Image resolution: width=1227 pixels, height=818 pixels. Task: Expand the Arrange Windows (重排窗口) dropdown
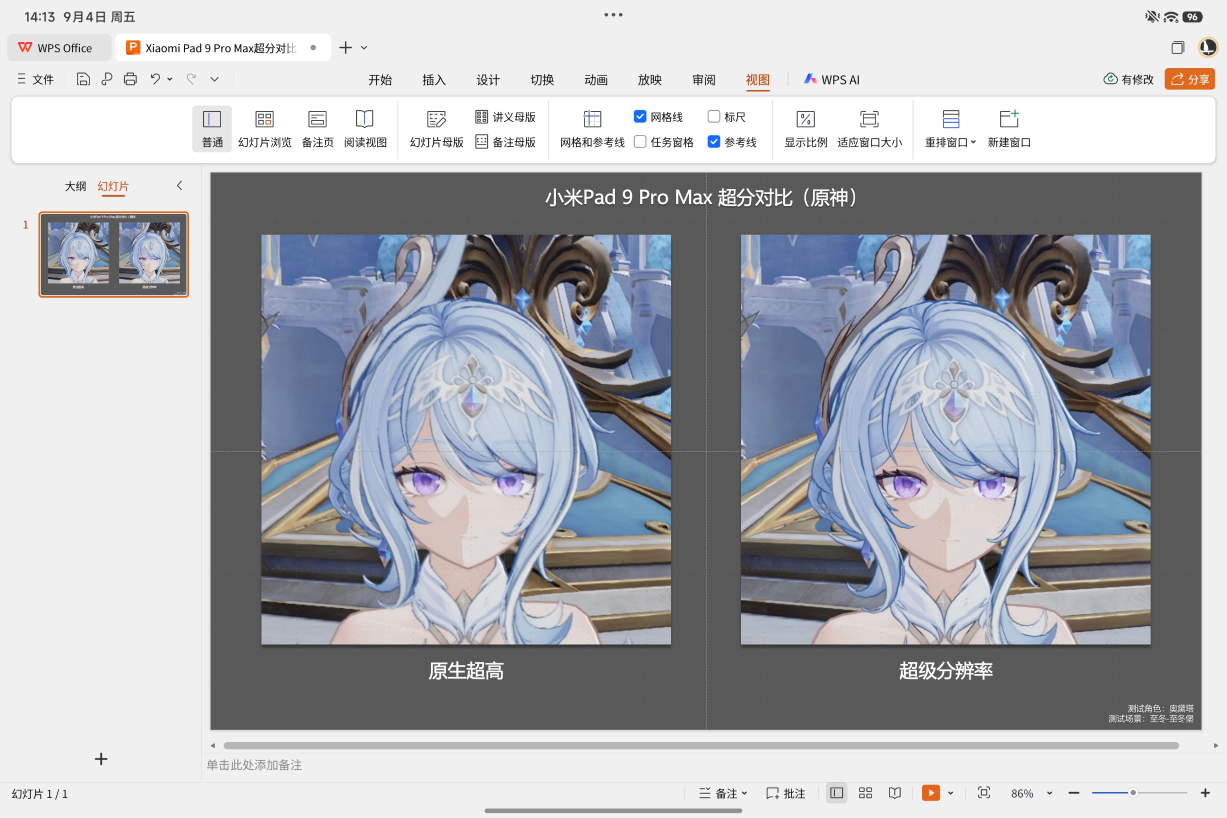pyautogui.click(x=951, y=129)
